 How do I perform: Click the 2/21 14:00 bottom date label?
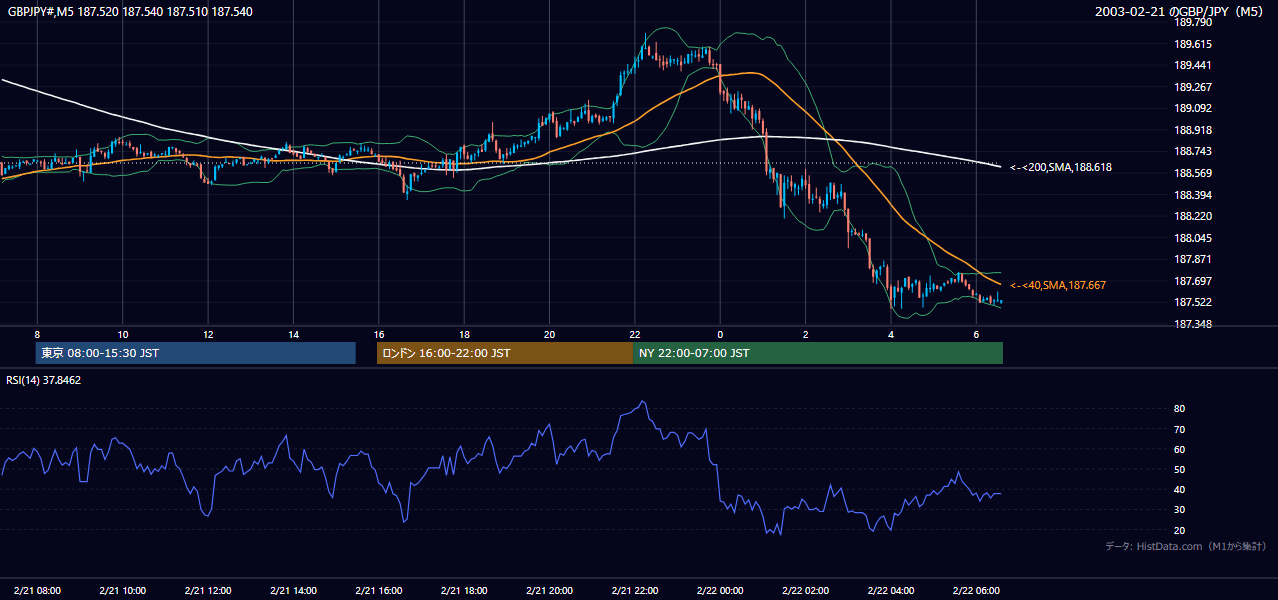(293, 590)
